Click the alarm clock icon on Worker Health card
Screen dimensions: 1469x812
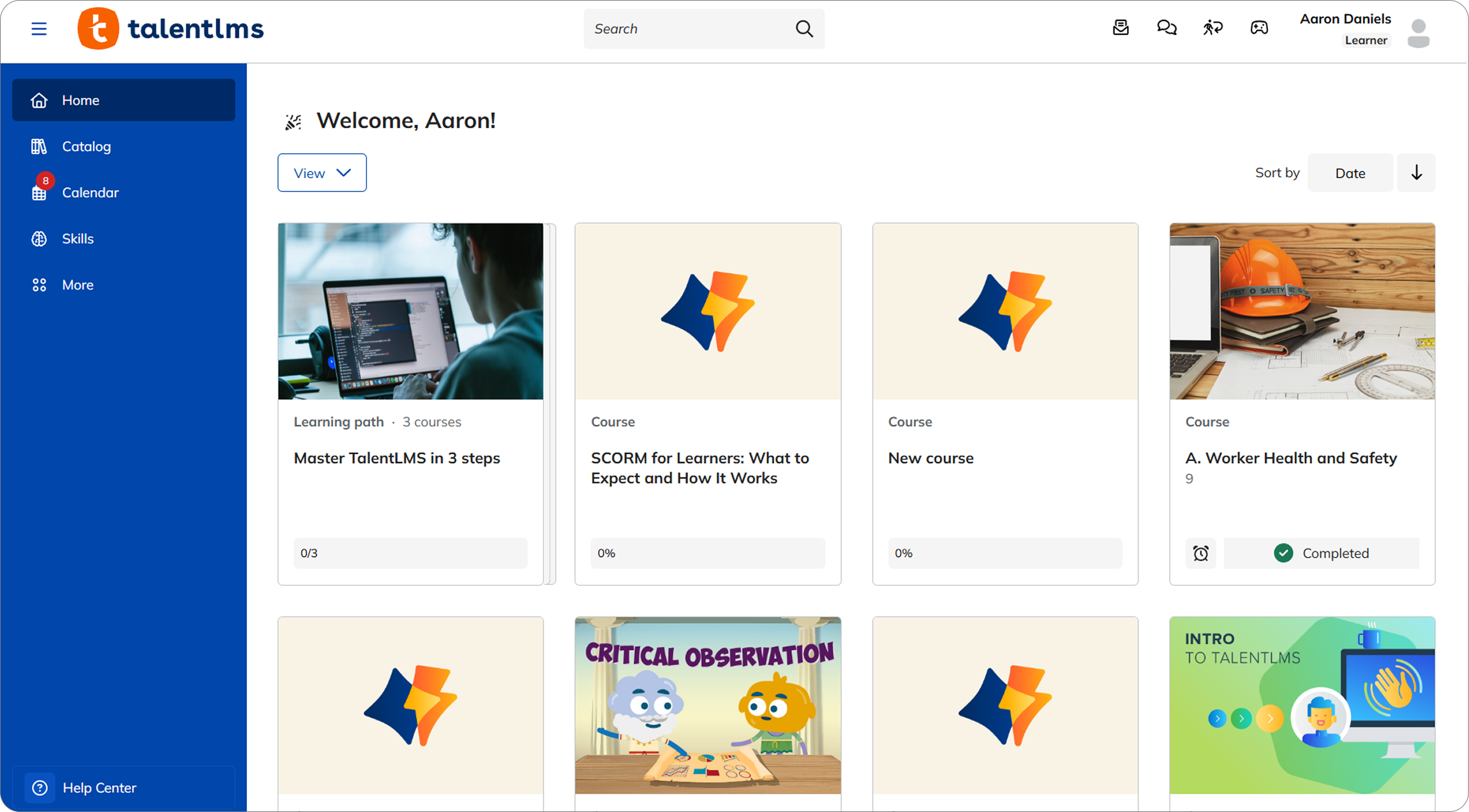(1200, 553)
